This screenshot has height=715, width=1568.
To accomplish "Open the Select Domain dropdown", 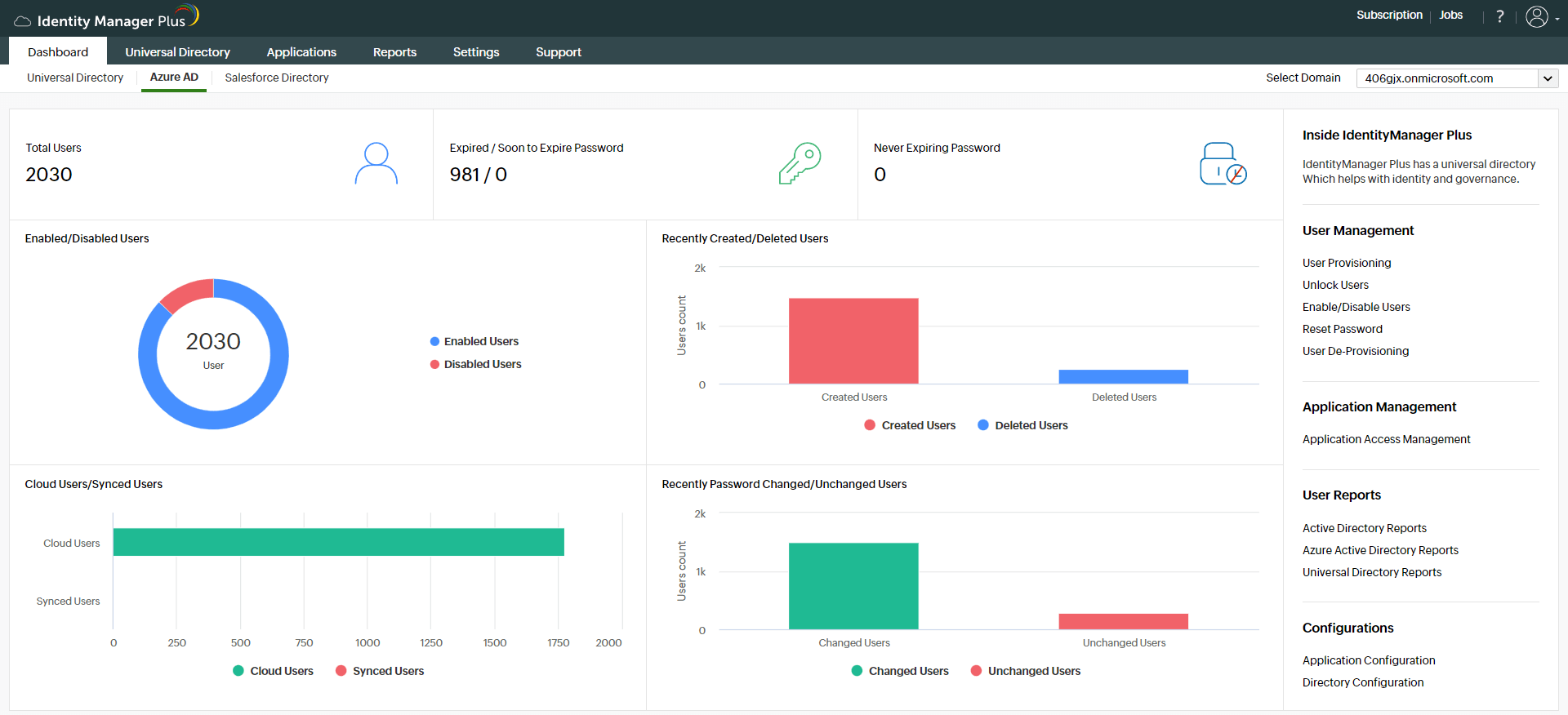I will (1457, 78).
